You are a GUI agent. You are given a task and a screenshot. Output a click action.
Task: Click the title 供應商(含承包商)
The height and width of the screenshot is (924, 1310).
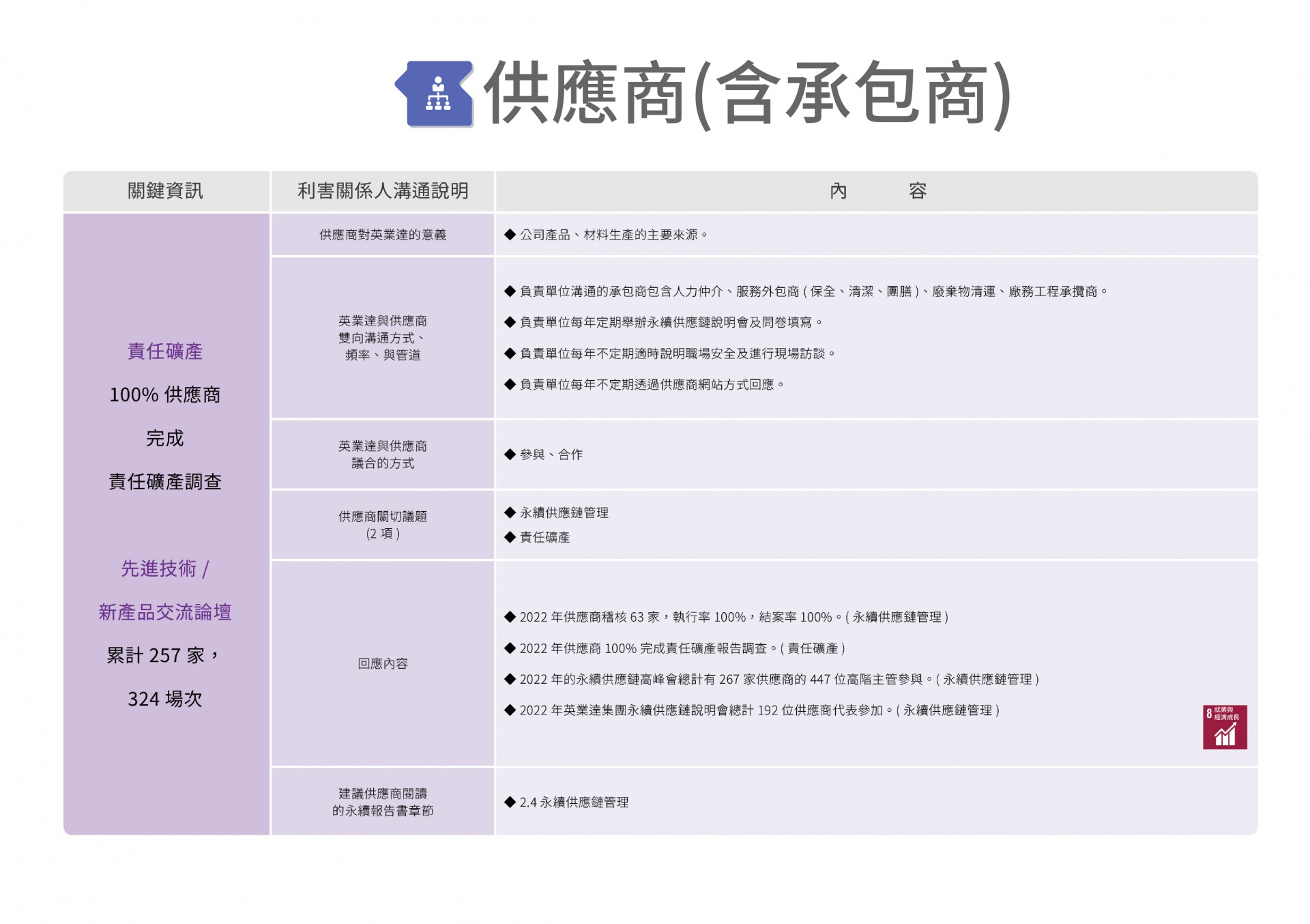coord(747,93)
